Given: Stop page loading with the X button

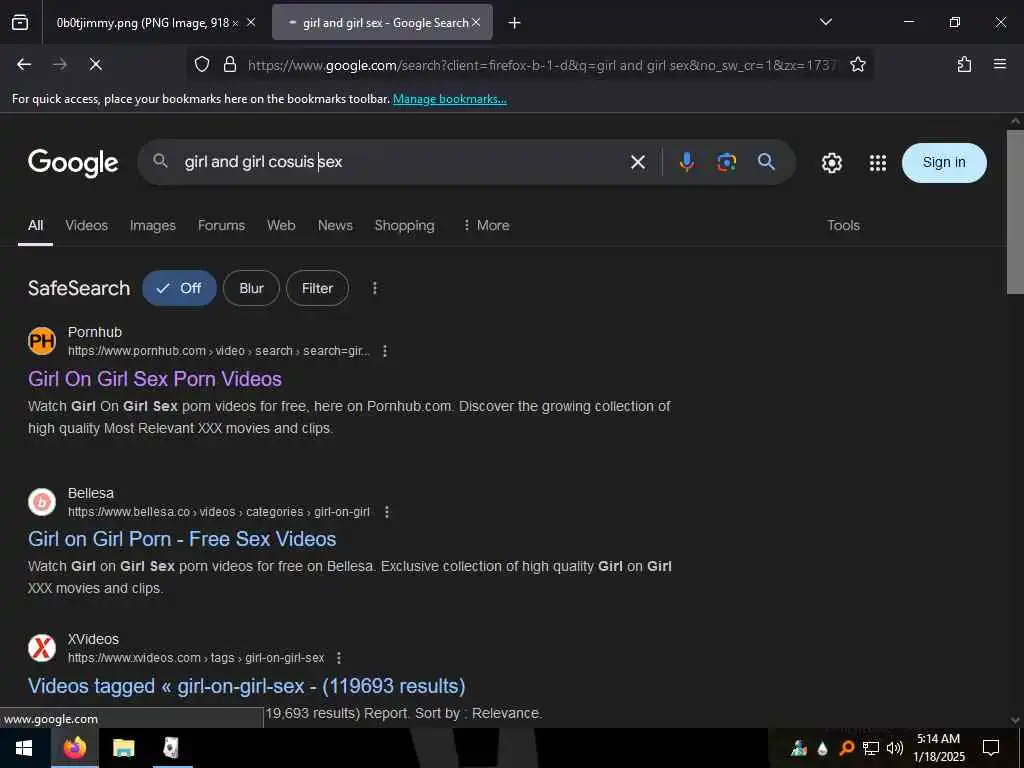Looking at the screenshot, I should point(95,64).
